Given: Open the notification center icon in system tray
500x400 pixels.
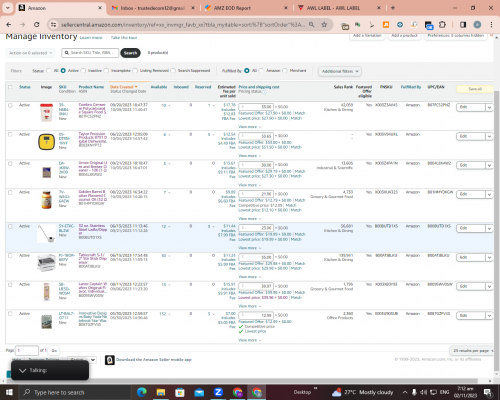Looking at the screenshot, I should tap(488, 392).
